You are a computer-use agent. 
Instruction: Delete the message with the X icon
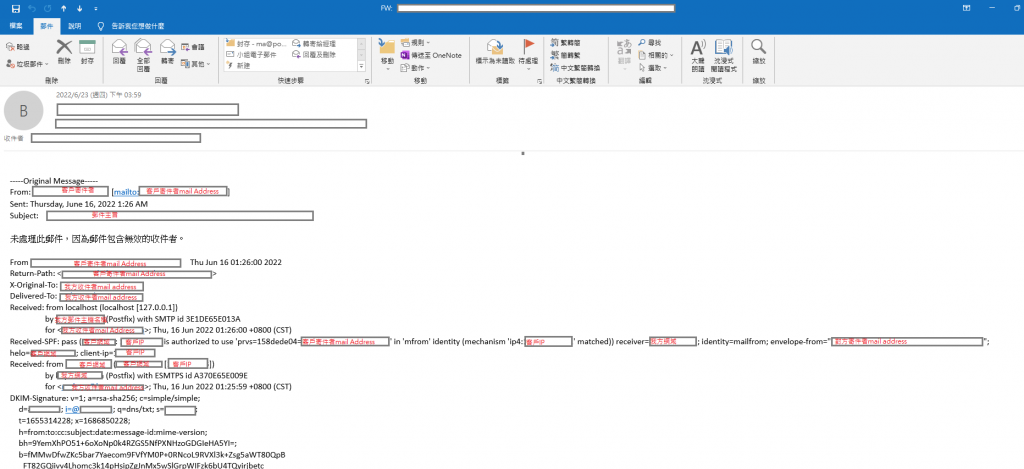(x=63, y=52)
